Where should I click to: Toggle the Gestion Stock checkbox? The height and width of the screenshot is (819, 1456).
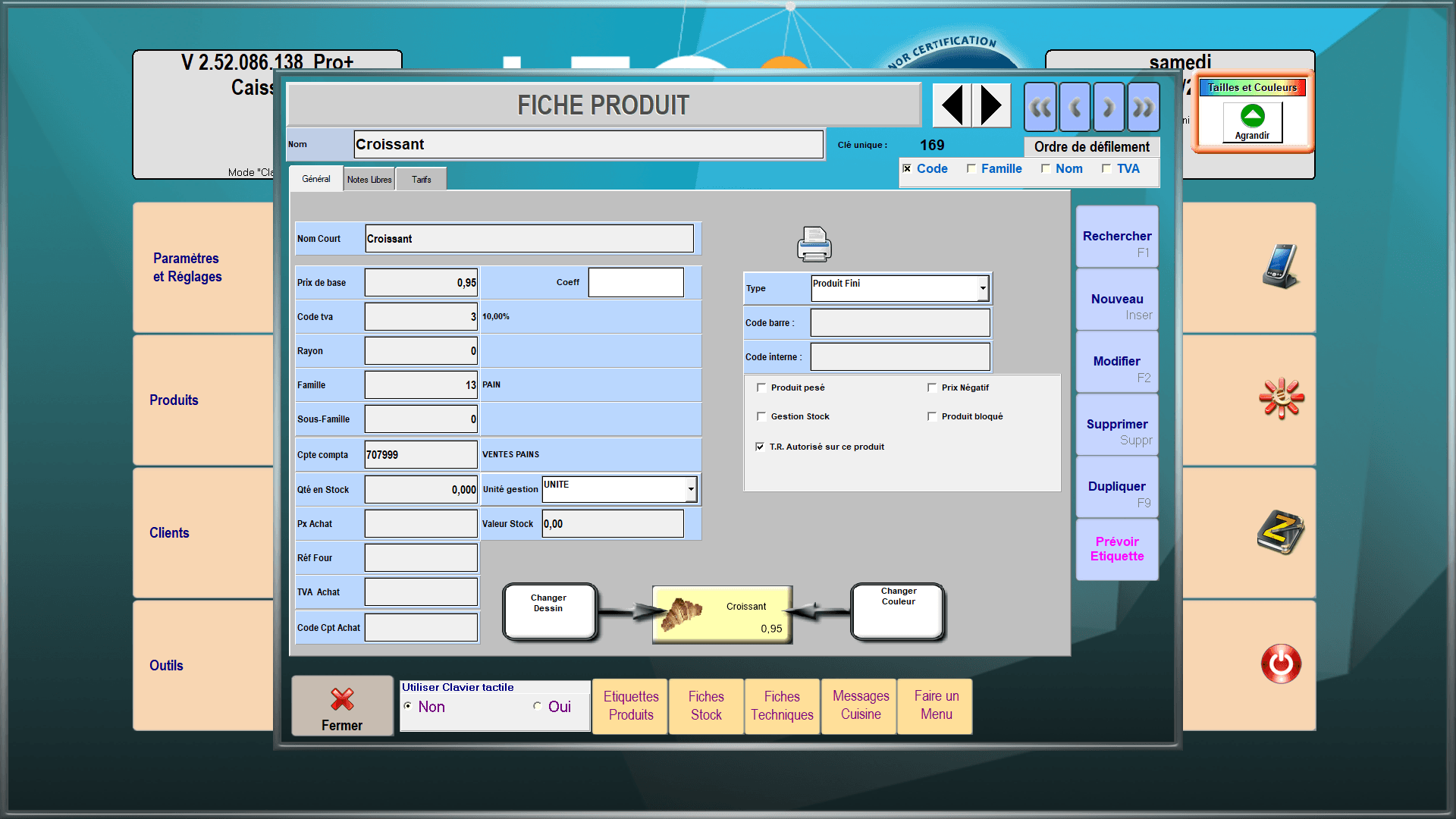tap(761, 416)
